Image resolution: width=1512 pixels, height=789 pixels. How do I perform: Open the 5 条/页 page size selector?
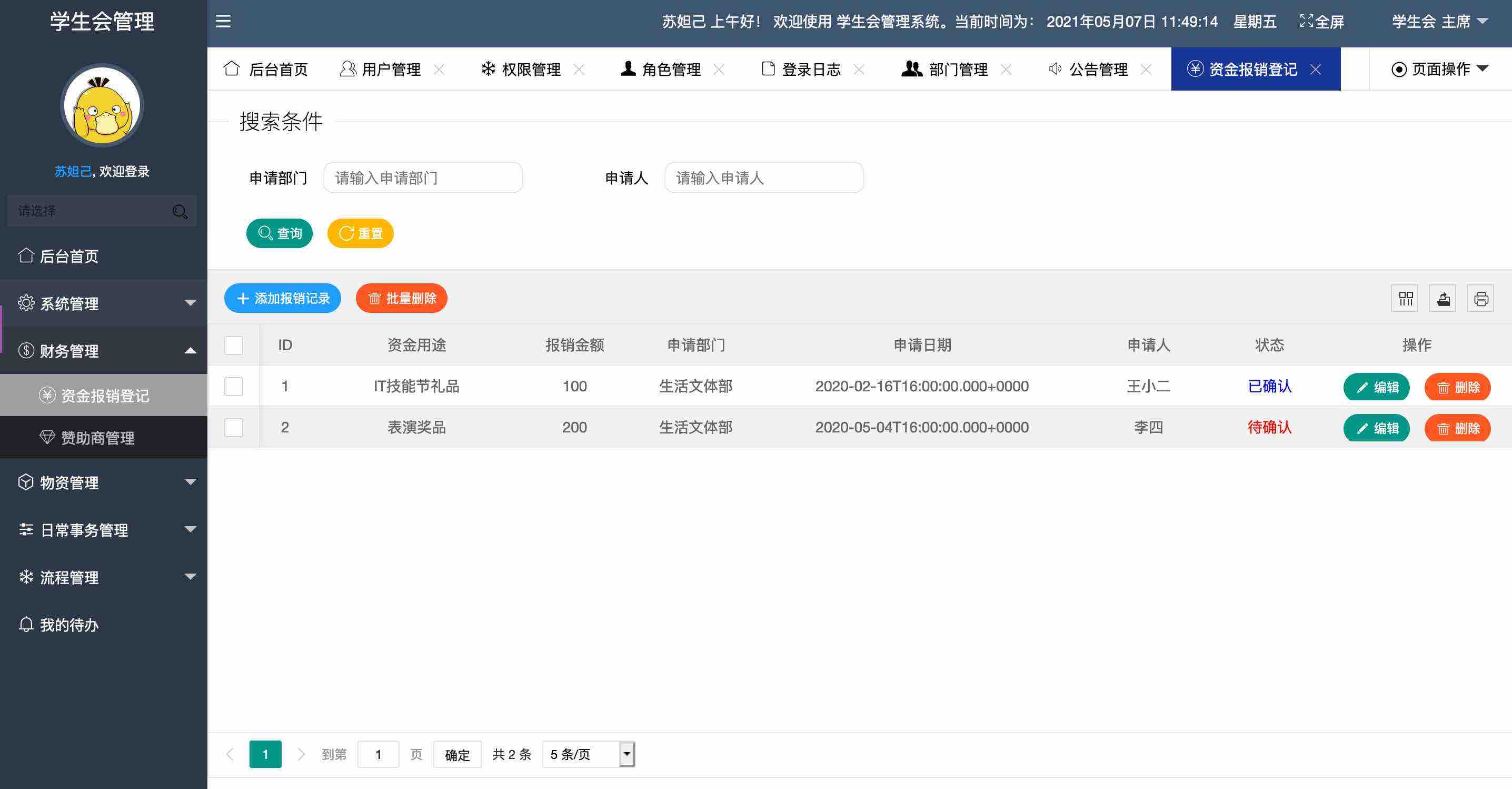588,754
